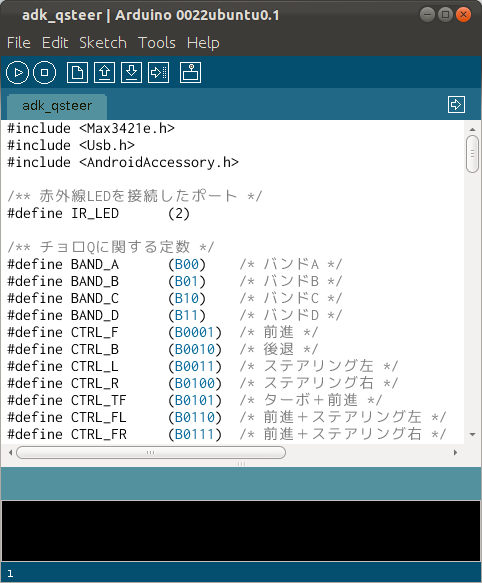
Task: Open the File menu
Action: click(19, 43)
